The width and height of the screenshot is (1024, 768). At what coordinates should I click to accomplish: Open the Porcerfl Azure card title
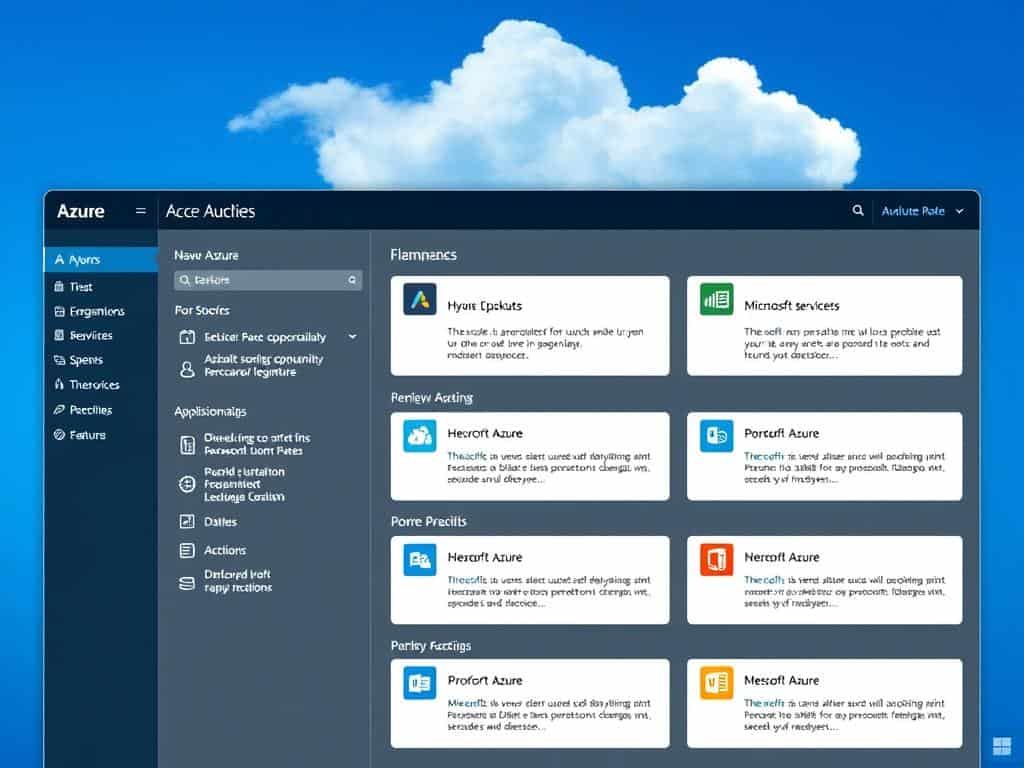[x=781, y=434]
